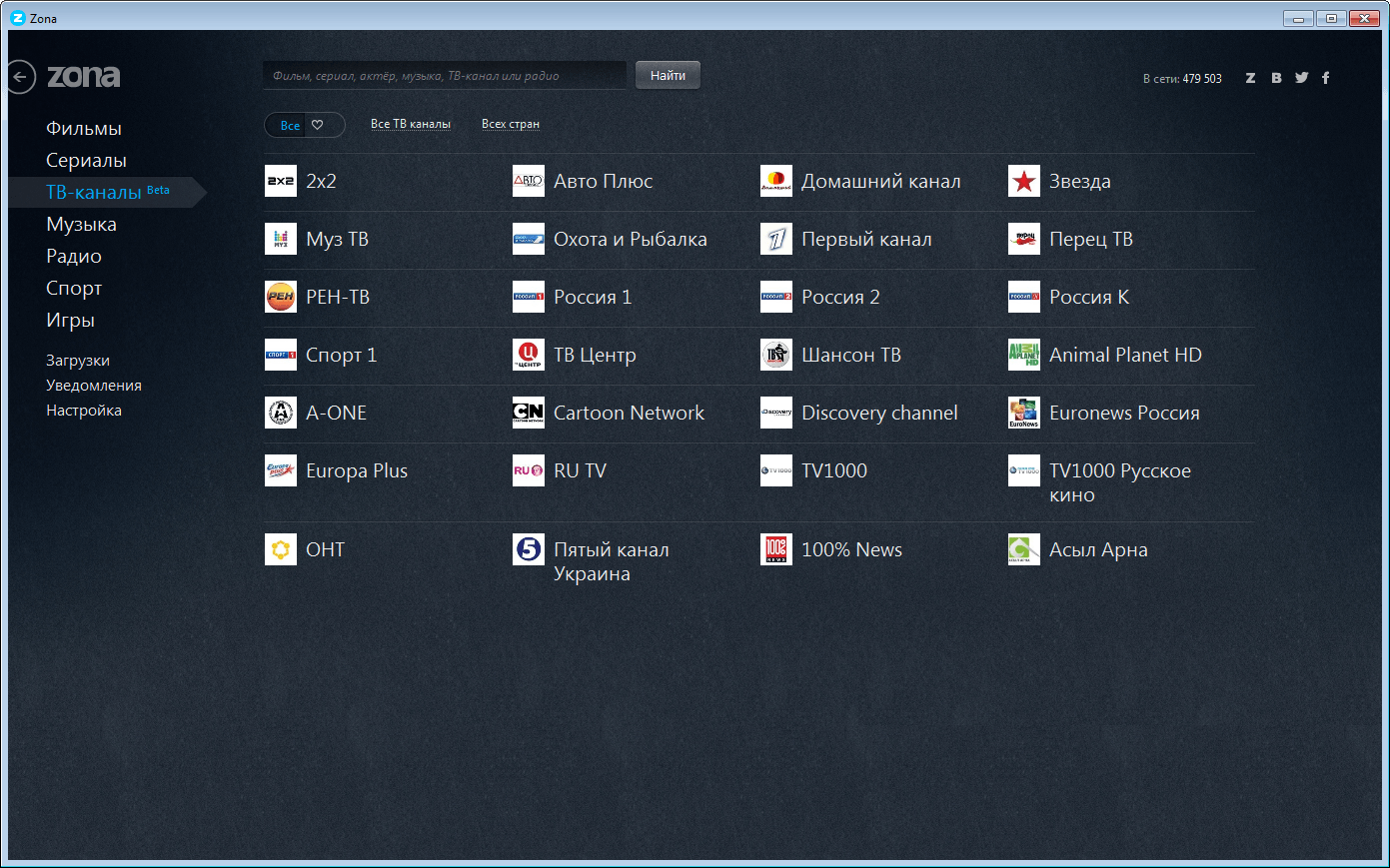Open Уведомления in the sidebar
This screenshot has height=868, width=1390.
tap(94, 386)
